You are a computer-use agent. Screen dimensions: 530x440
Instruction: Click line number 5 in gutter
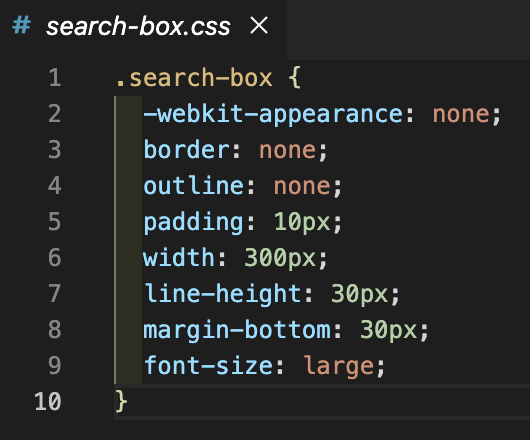tap(54, 222)
